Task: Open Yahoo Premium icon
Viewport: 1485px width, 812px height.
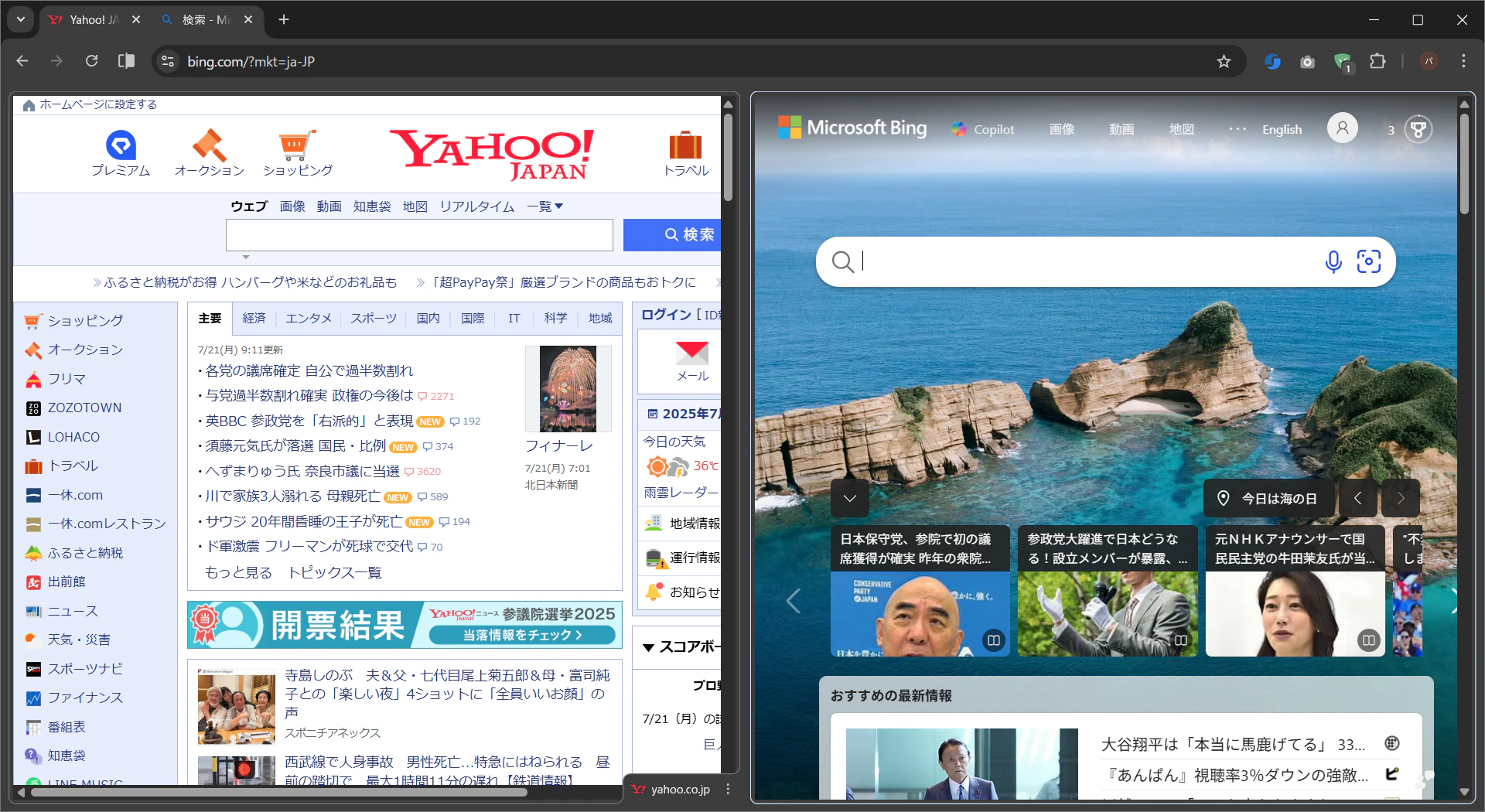Action: tap(121, 145)
